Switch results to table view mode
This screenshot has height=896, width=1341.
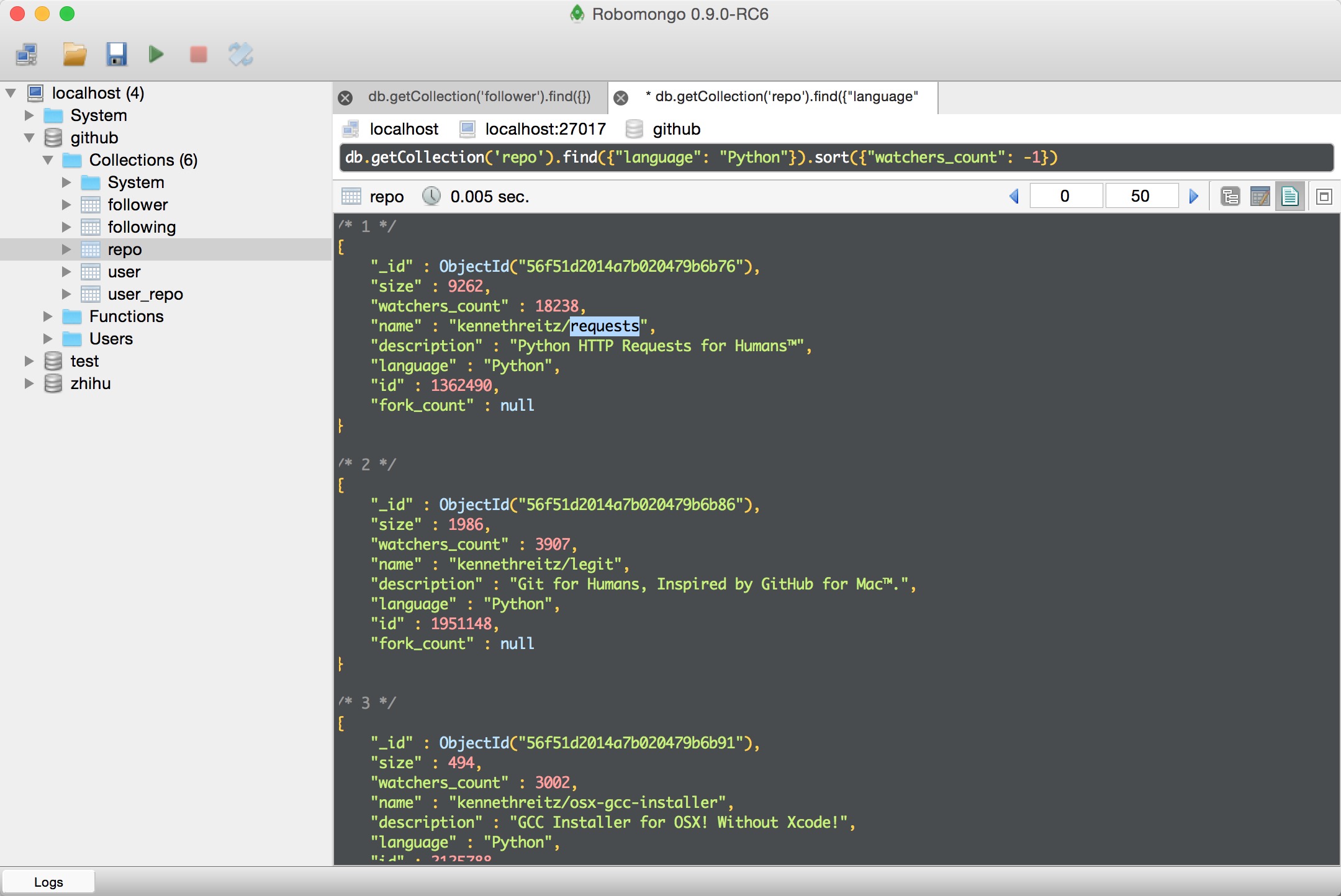1260,197
